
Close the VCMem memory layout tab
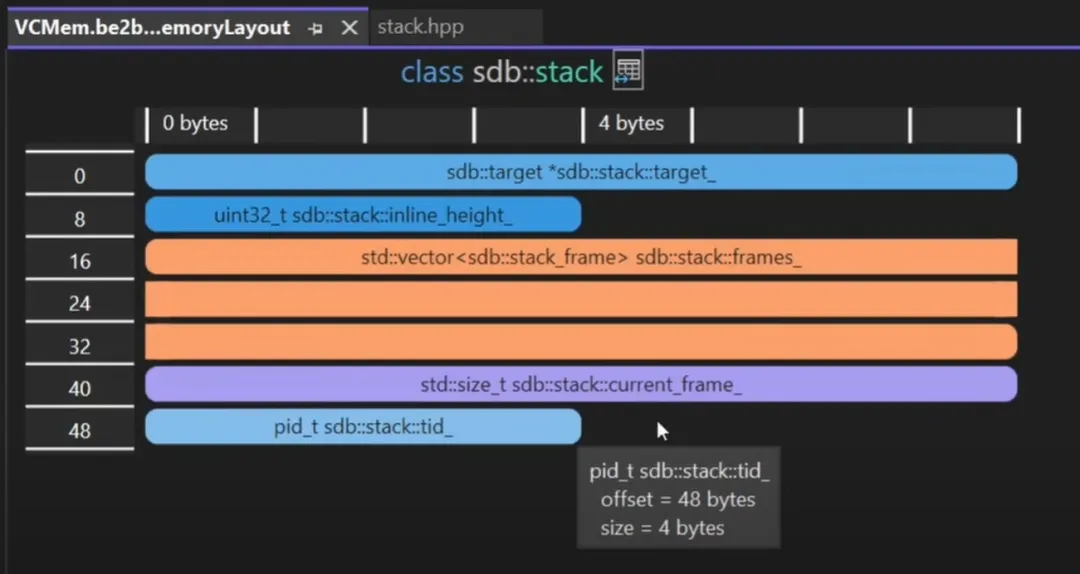350,28
